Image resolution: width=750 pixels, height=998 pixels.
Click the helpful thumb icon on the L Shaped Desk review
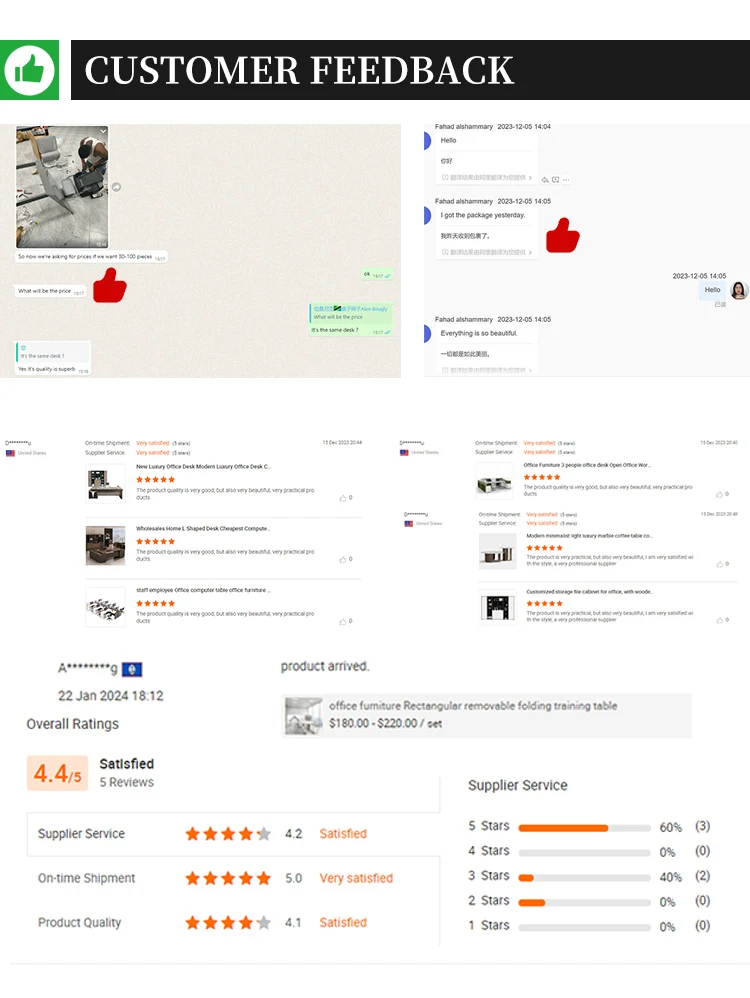point(343,559)
